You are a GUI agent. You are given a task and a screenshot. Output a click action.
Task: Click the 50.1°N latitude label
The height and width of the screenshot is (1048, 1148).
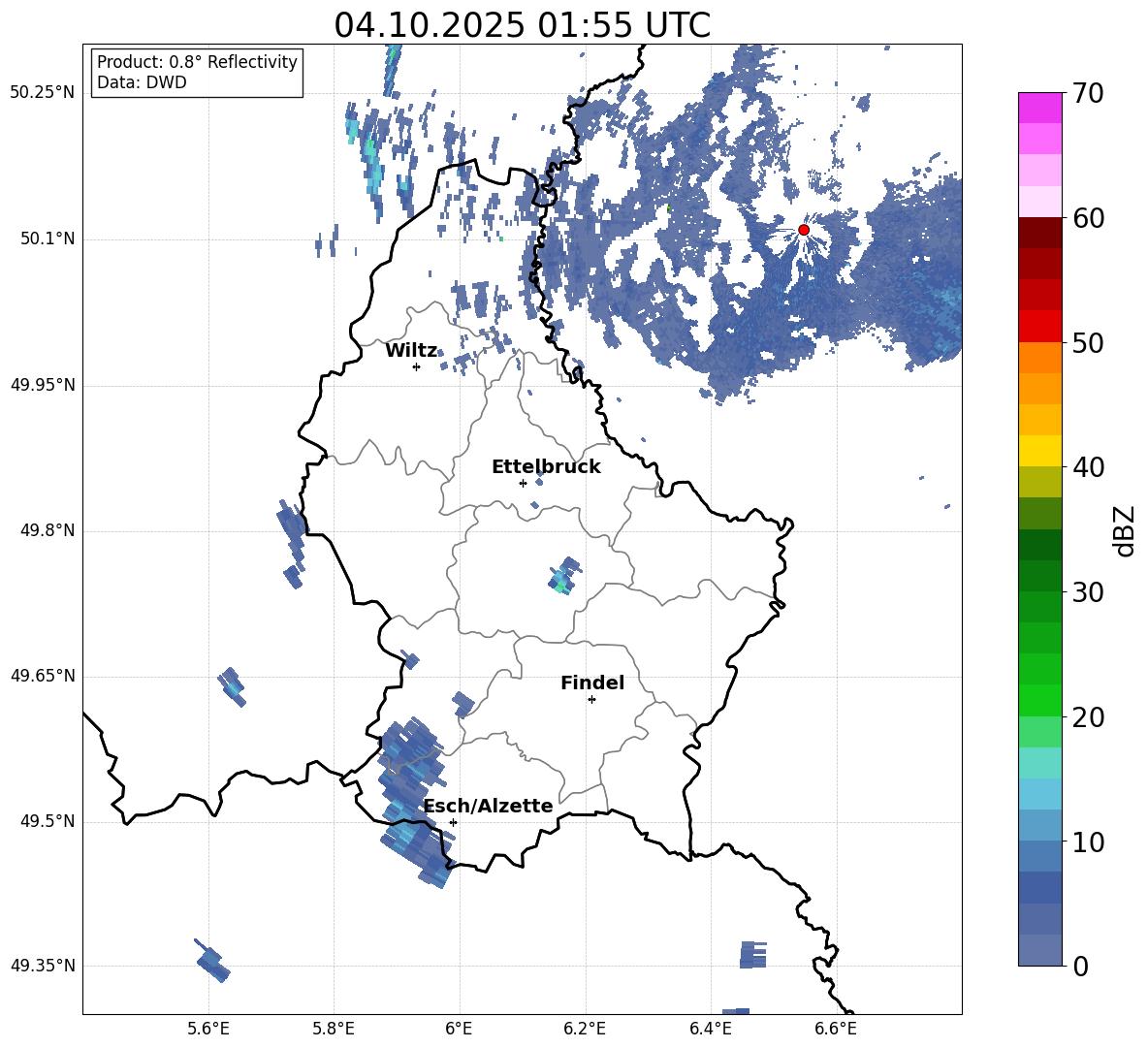[48, 239]
